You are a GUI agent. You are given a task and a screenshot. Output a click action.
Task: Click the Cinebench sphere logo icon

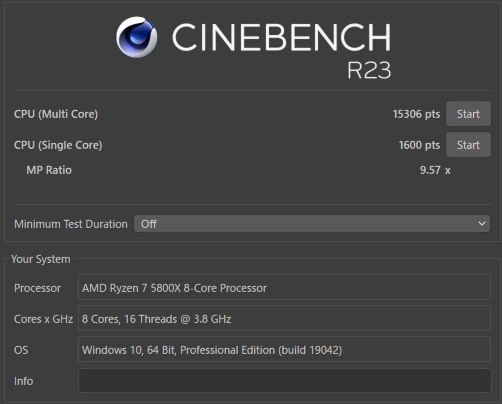click(x=137, y=37)
